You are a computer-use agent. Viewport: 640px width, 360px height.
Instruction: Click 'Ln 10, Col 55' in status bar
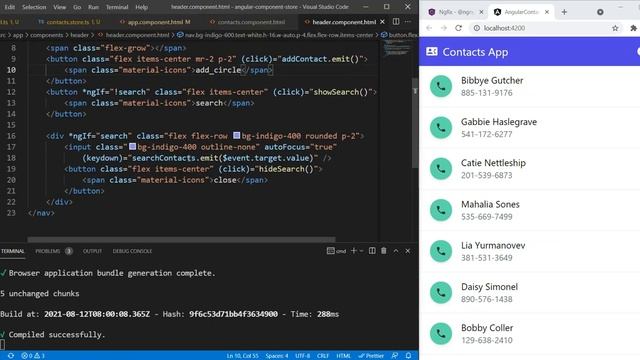(242, 356)
